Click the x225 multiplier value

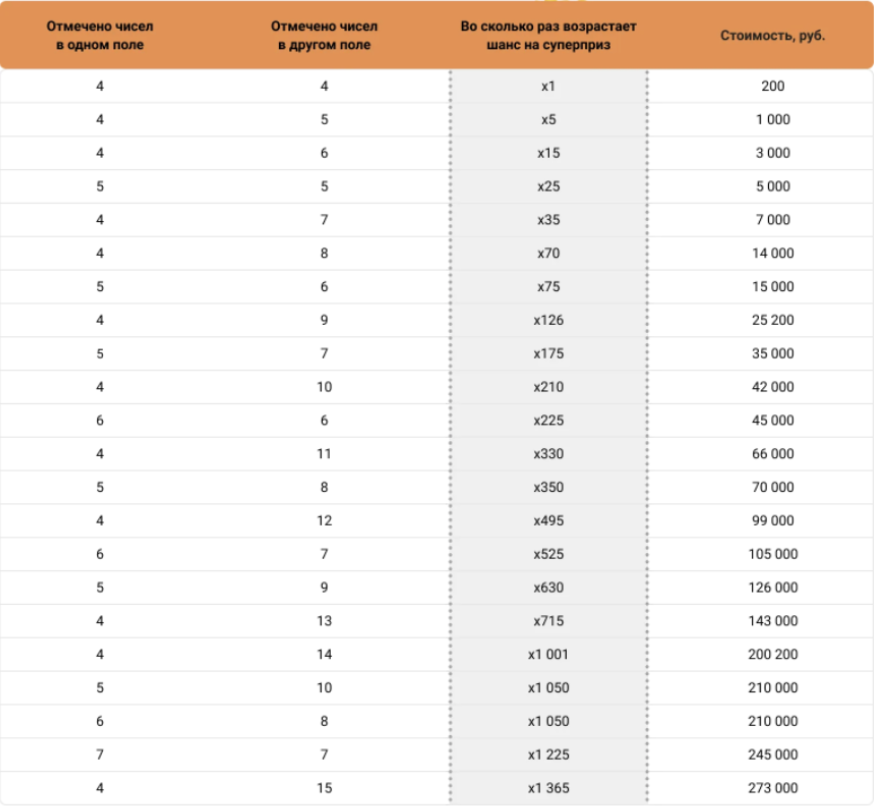pyautogui.click(x=548, y=421)
